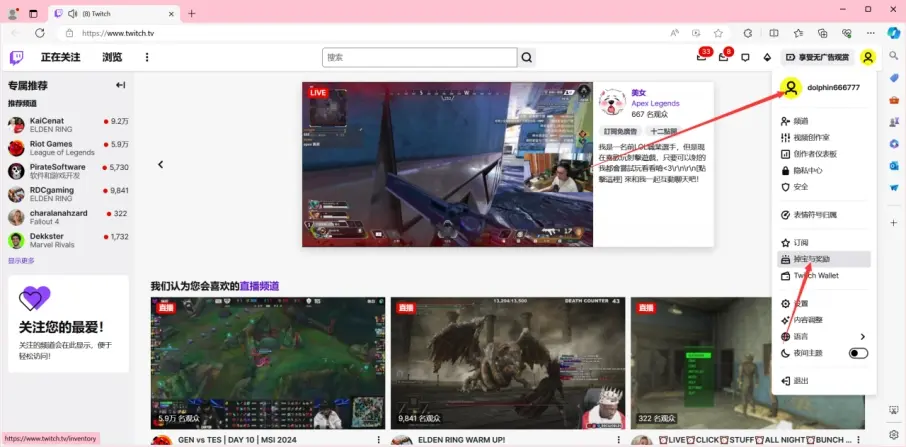Open the favorites list icon in Edge toolbar
Screen dimensions: 906x447
point(798,33)
